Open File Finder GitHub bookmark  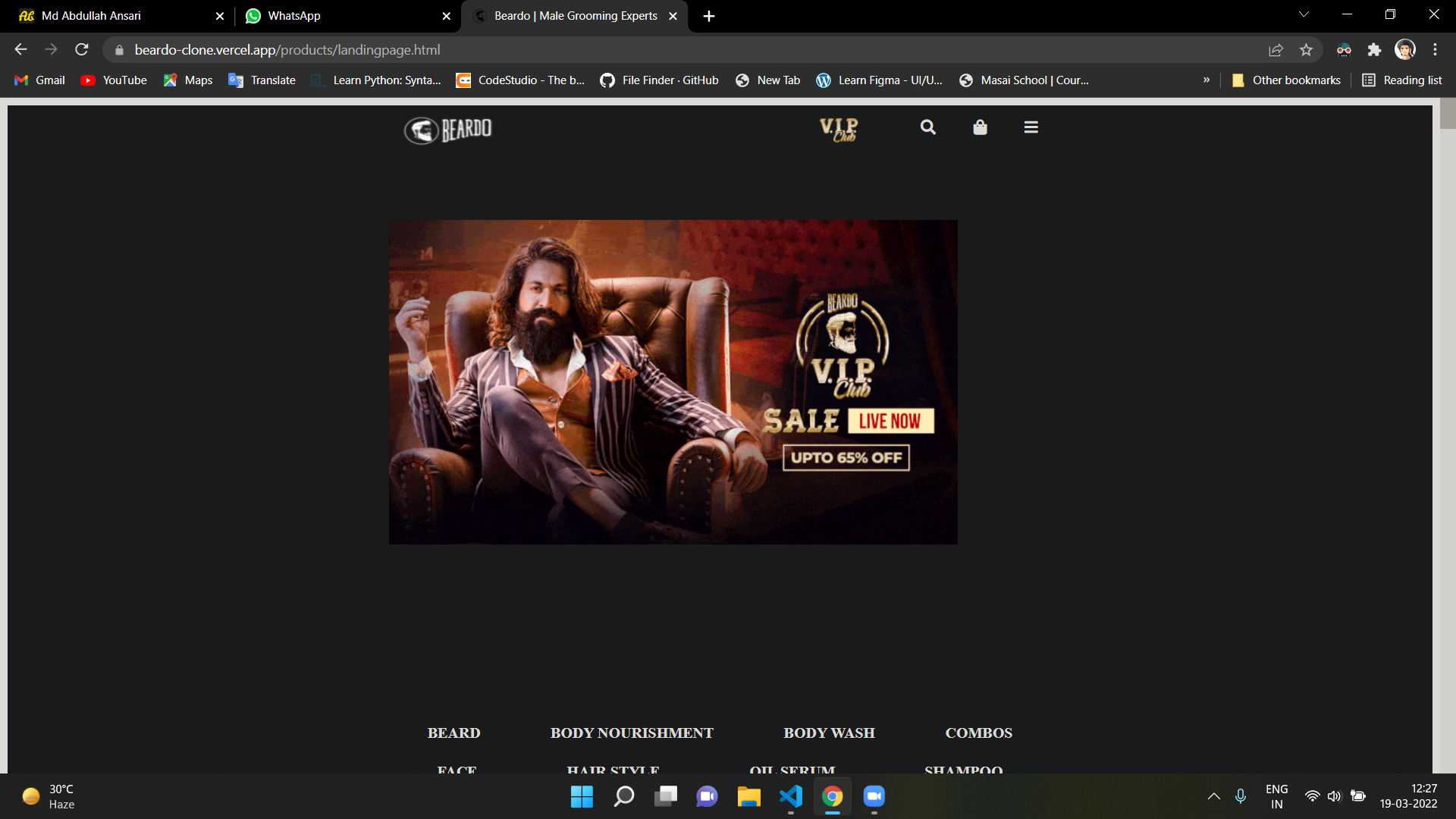tap(659, 80)
